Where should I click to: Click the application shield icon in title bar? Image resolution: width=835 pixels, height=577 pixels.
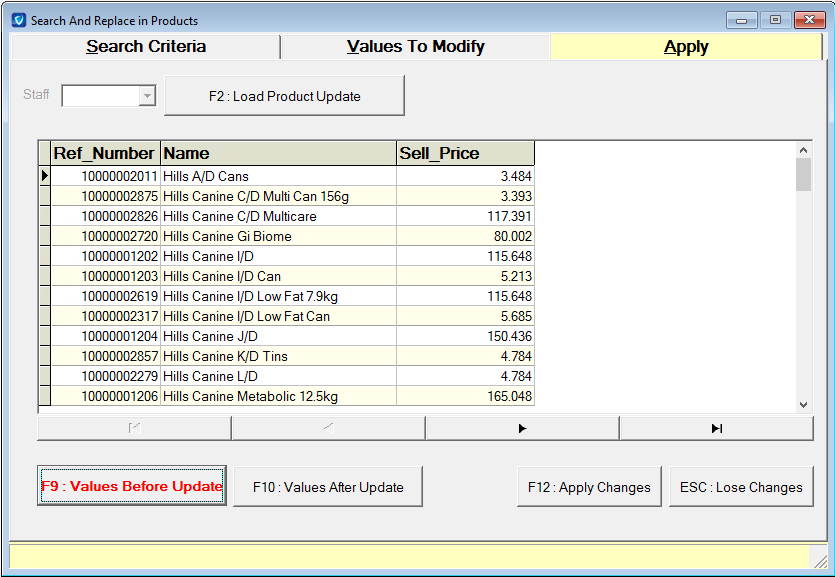pos(19,21)
